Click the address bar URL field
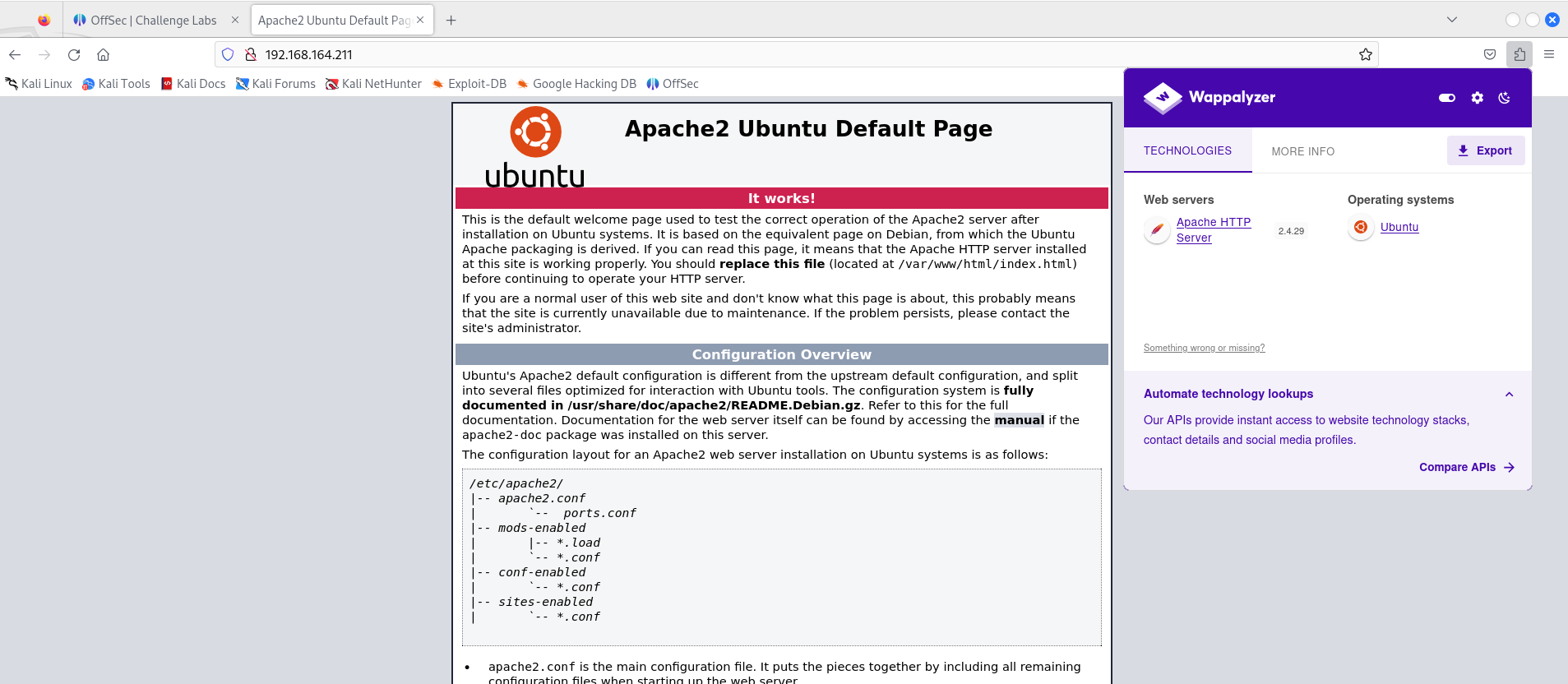Viewport: 1568px width, 684px height. pyautogui.click(x=740, y=55)
